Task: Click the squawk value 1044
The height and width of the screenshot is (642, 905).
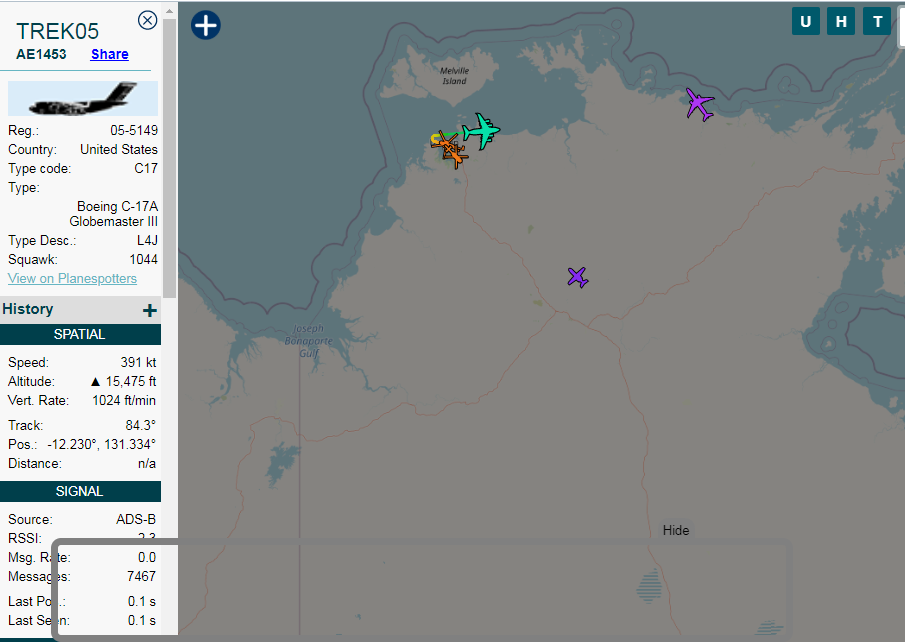Action: (x=143, y=259)
